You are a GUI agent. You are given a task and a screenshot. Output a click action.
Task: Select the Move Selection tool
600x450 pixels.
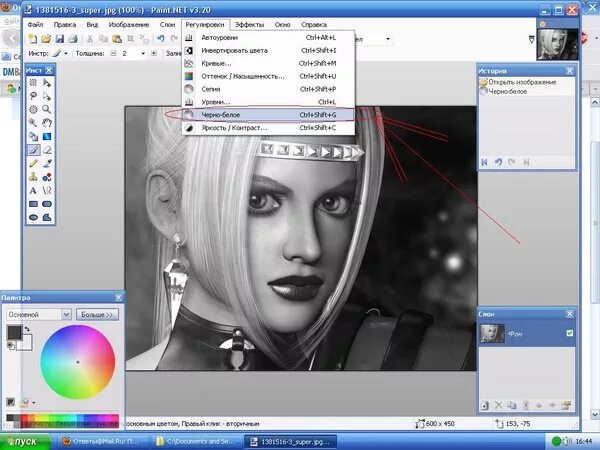[47, 96]
